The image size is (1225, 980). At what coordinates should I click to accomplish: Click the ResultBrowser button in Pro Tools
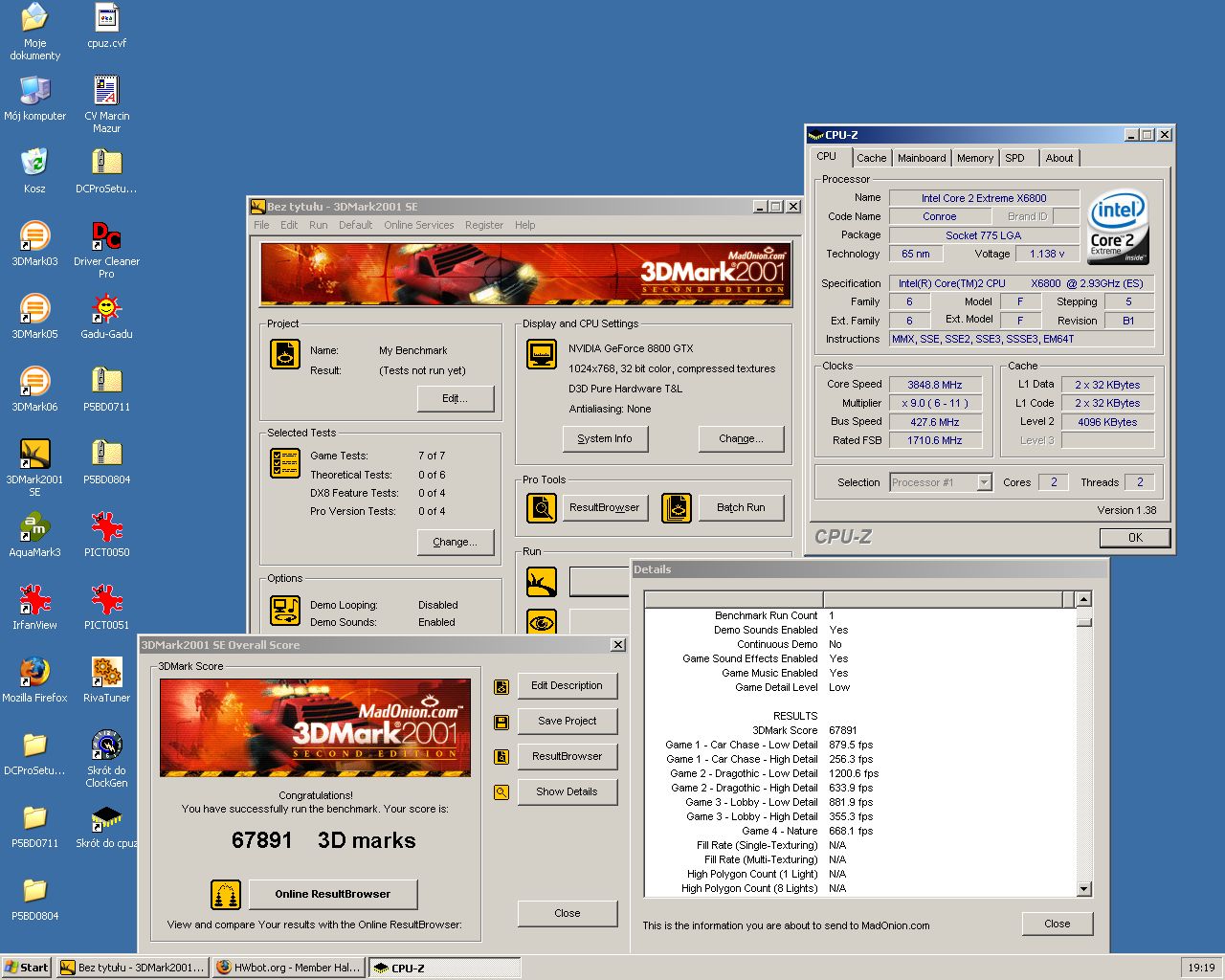click(605, 507)
